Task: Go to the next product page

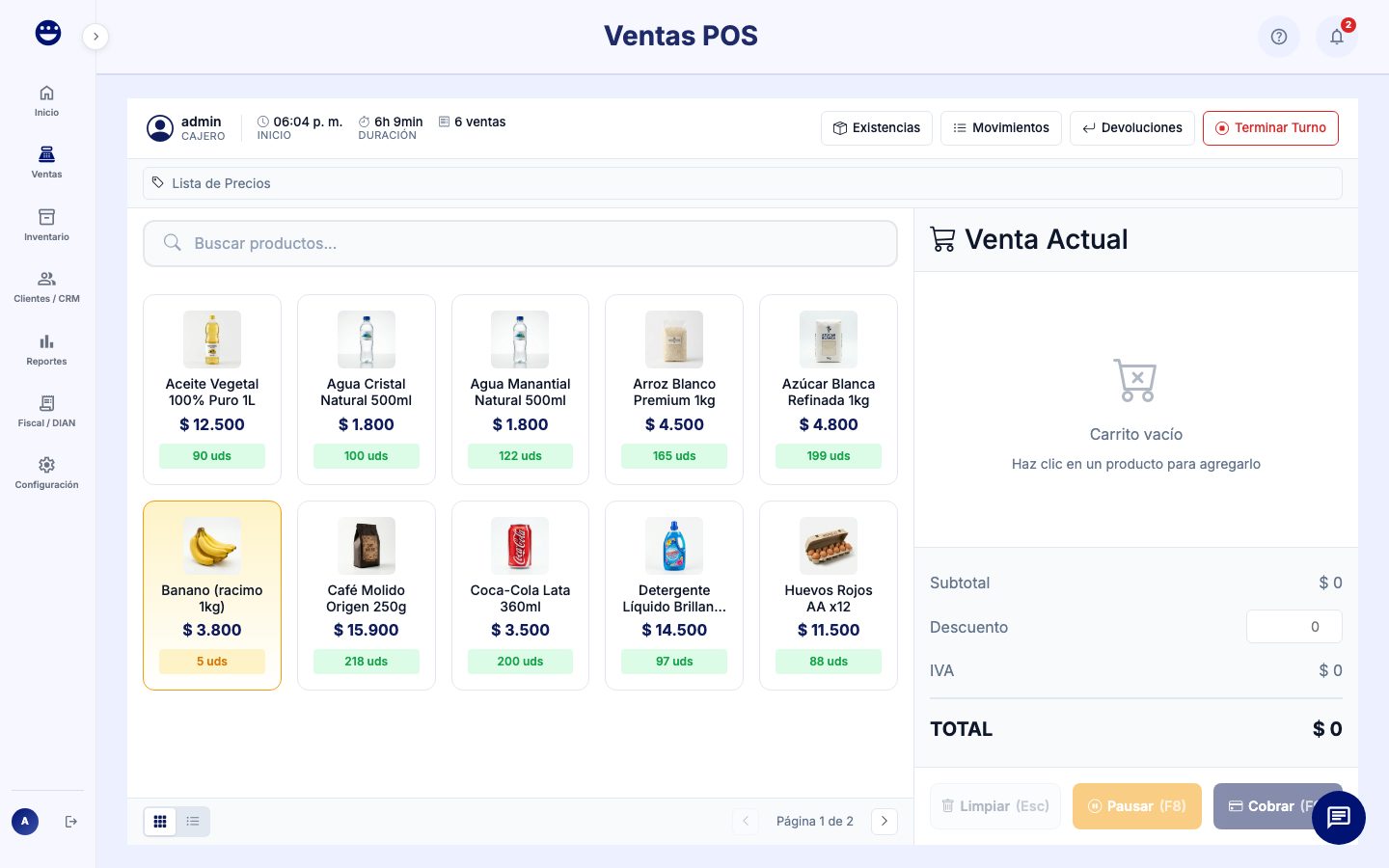Action: coord(885,821)
